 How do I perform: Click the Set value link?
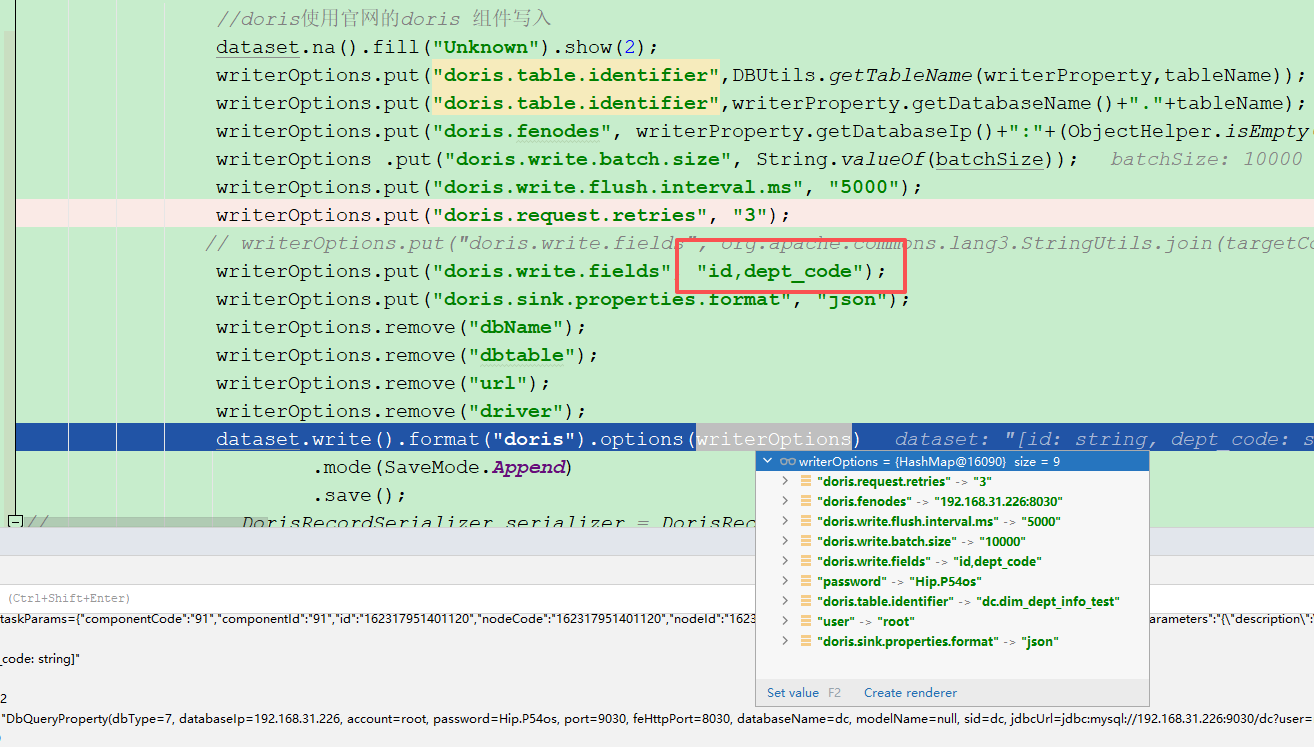792,692
